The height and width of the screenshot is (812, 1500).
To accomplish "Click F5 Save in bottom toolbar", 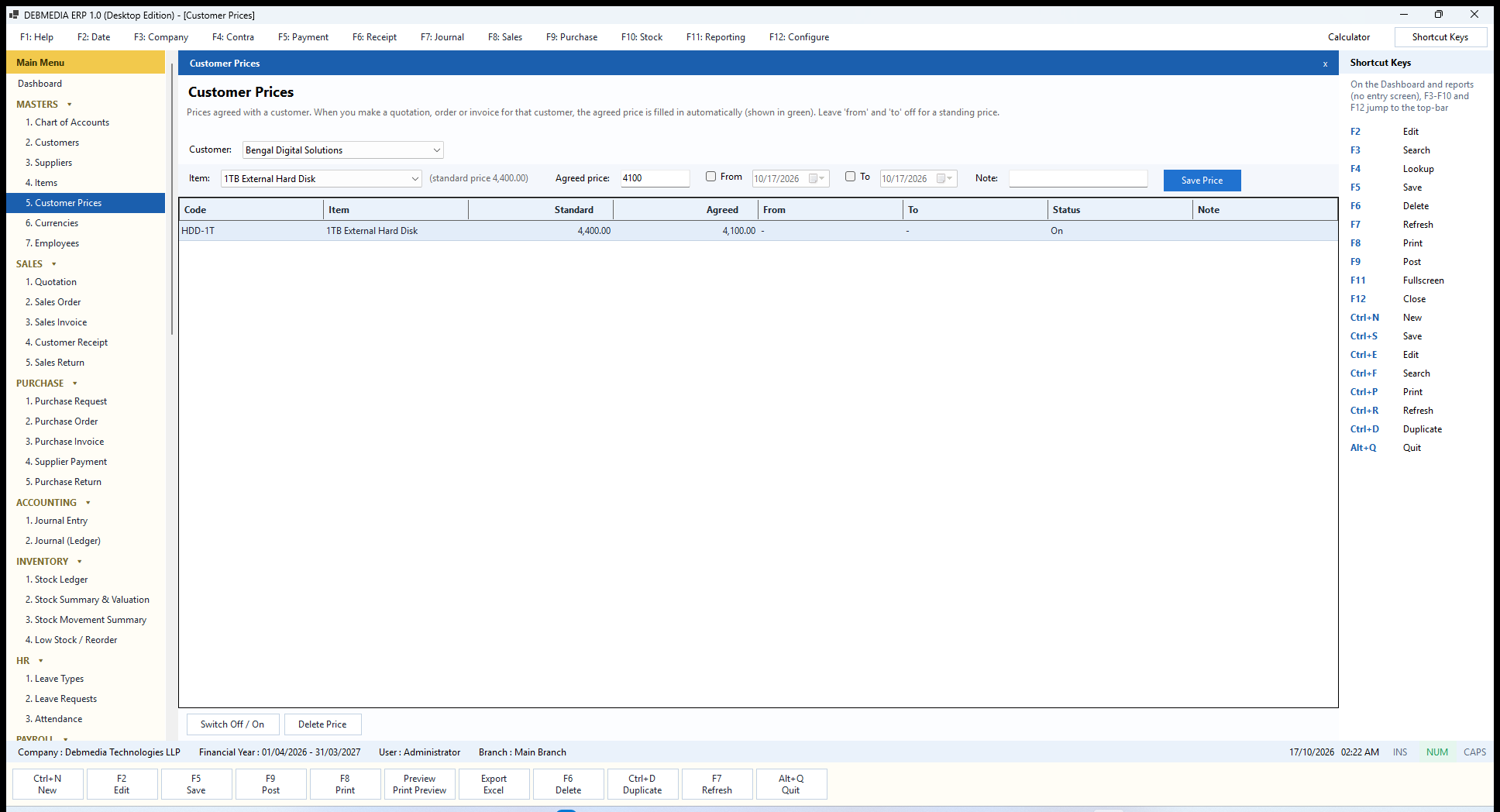I will 196,784.
